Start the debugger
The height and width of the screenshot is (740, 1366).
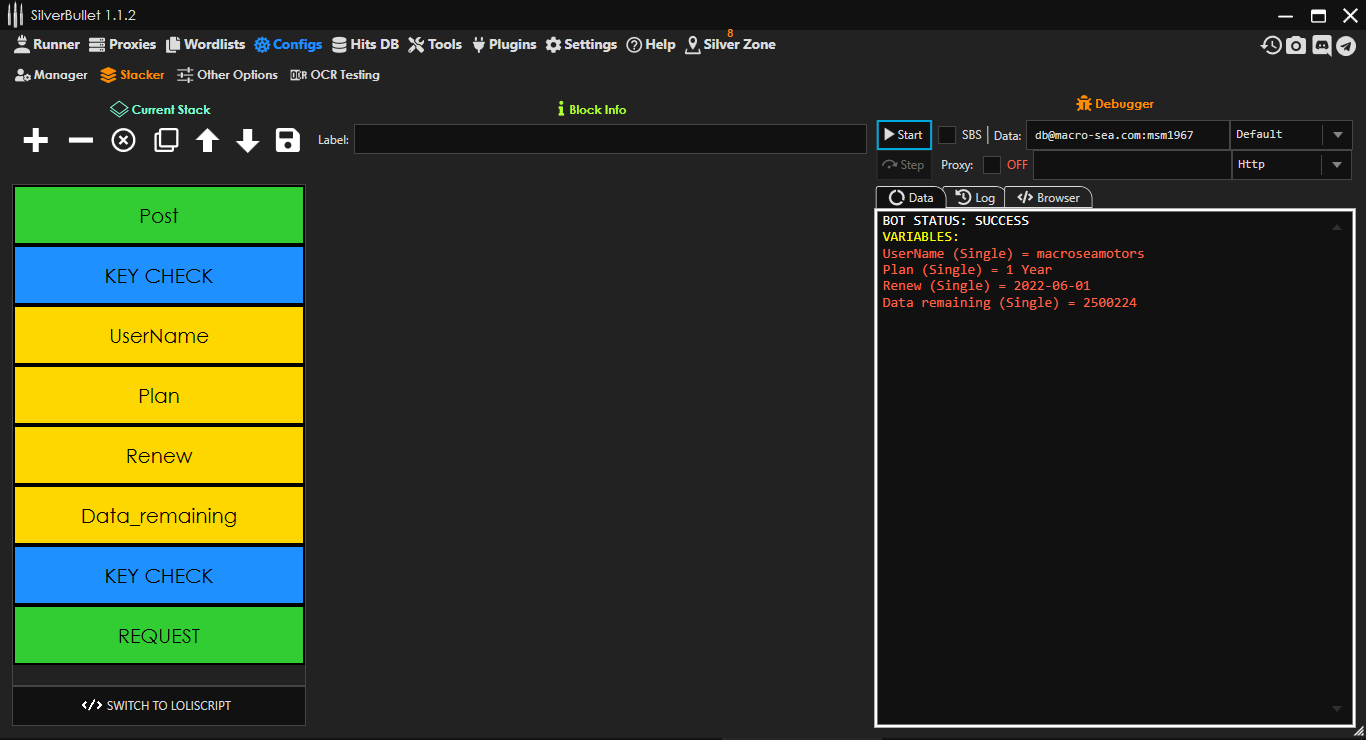pyautogui.click(x=904, y=135)
